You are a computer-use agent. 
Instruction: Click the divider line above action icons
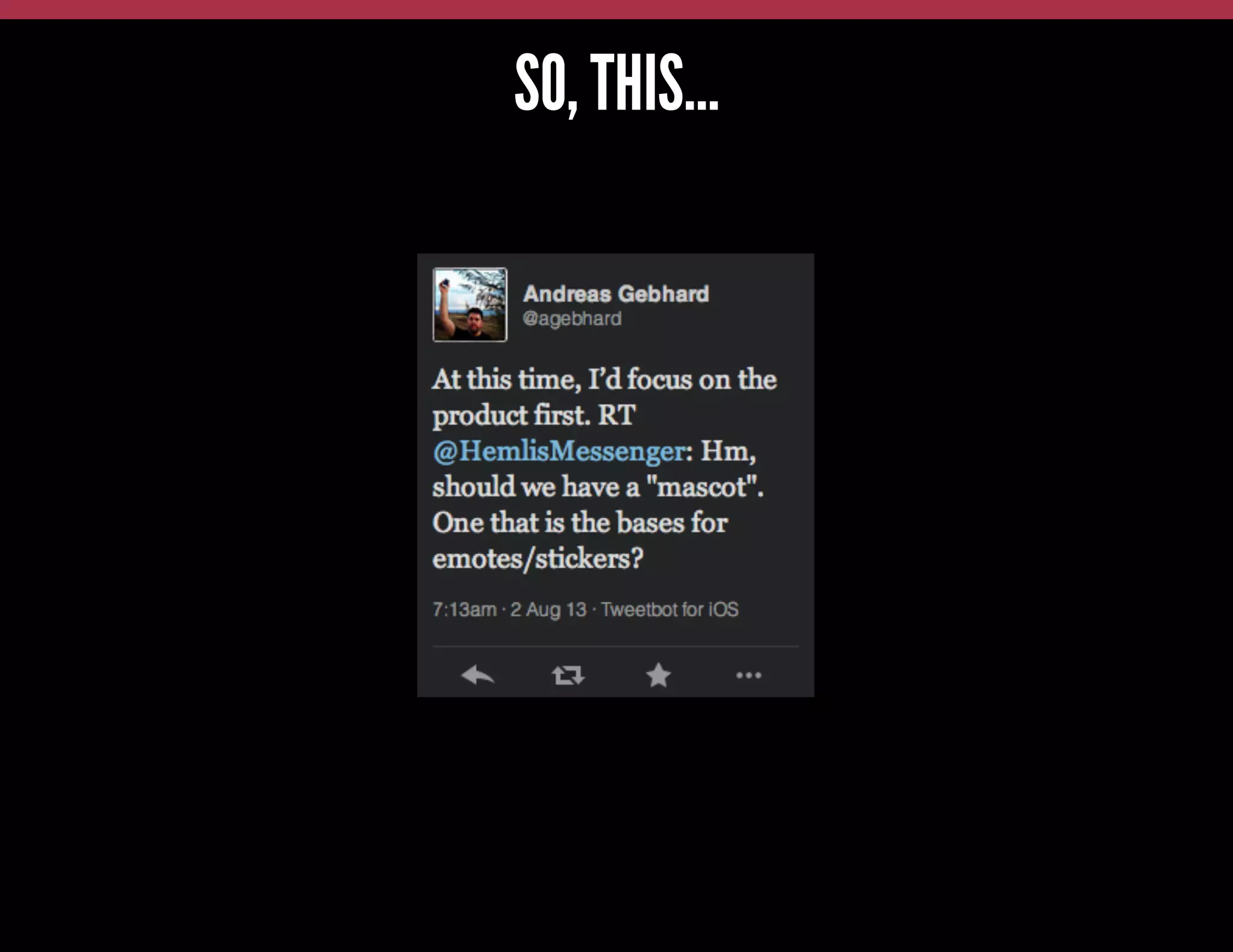click(615, 647)
